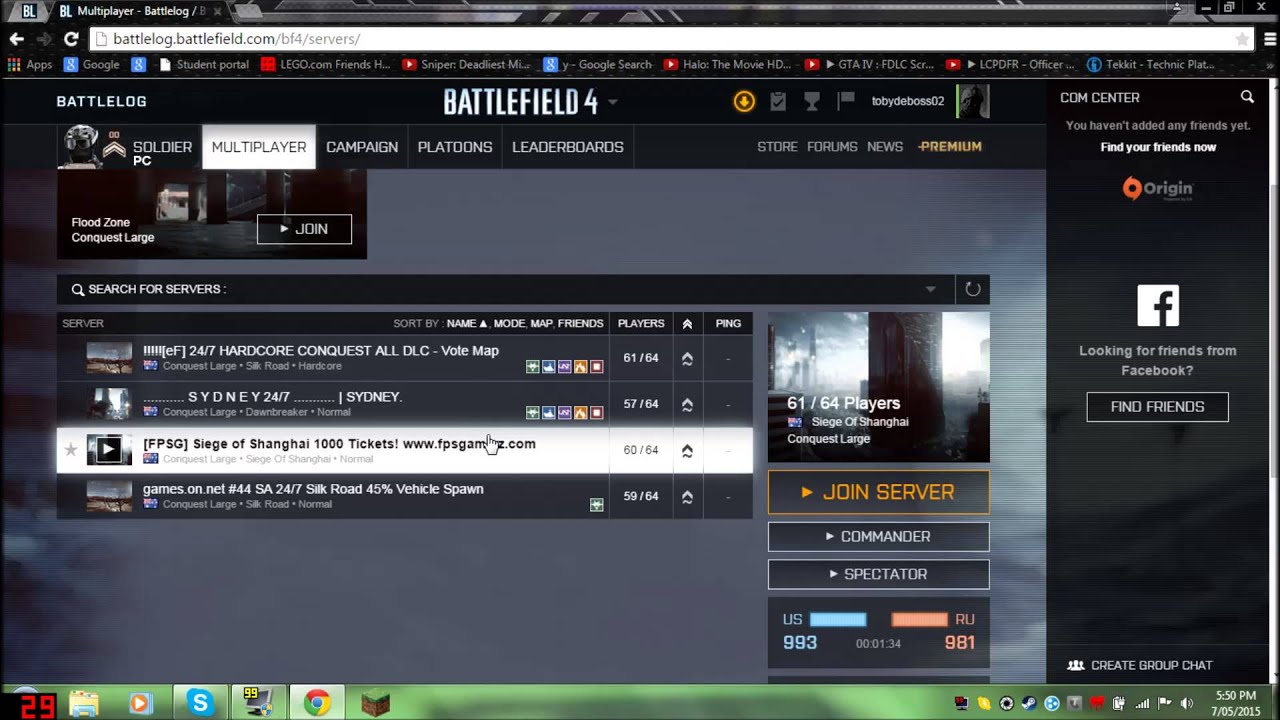This screenshot has width=1280, height=720.
Task: Click the Facebook logo icon
Action: pyautogui.click(x=1158, y=306)
